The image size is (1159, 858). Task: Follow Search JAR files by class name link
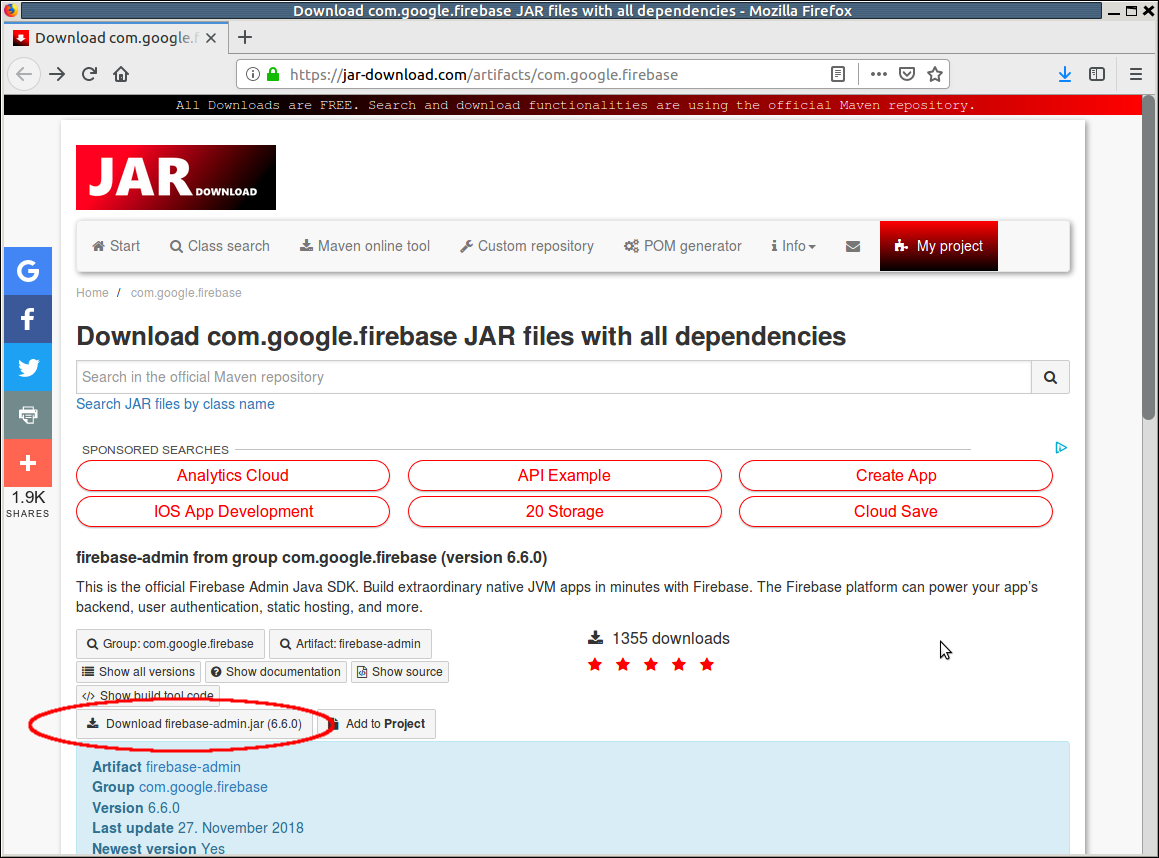175,404
